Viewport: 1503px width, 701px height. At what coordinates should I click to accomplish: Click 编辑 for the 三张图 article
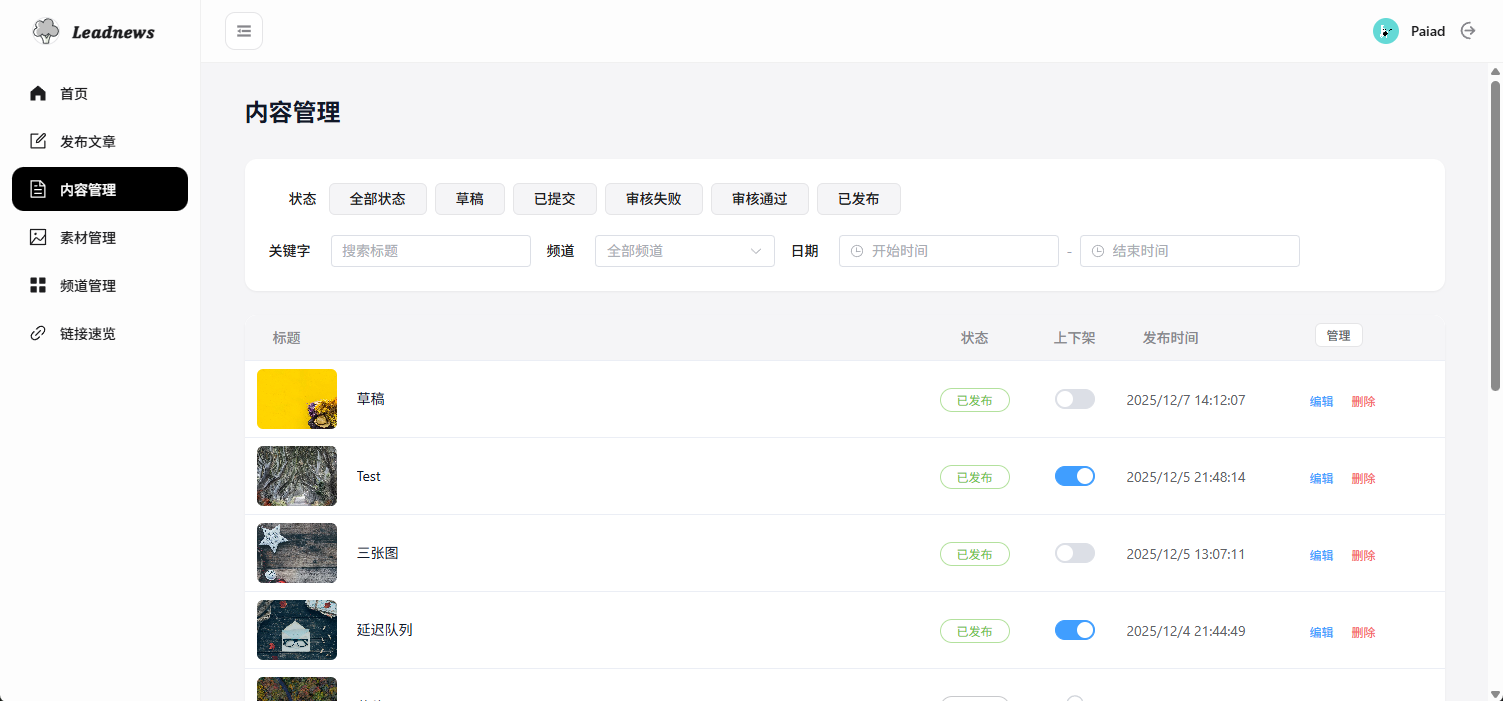tap(1322, 555)
